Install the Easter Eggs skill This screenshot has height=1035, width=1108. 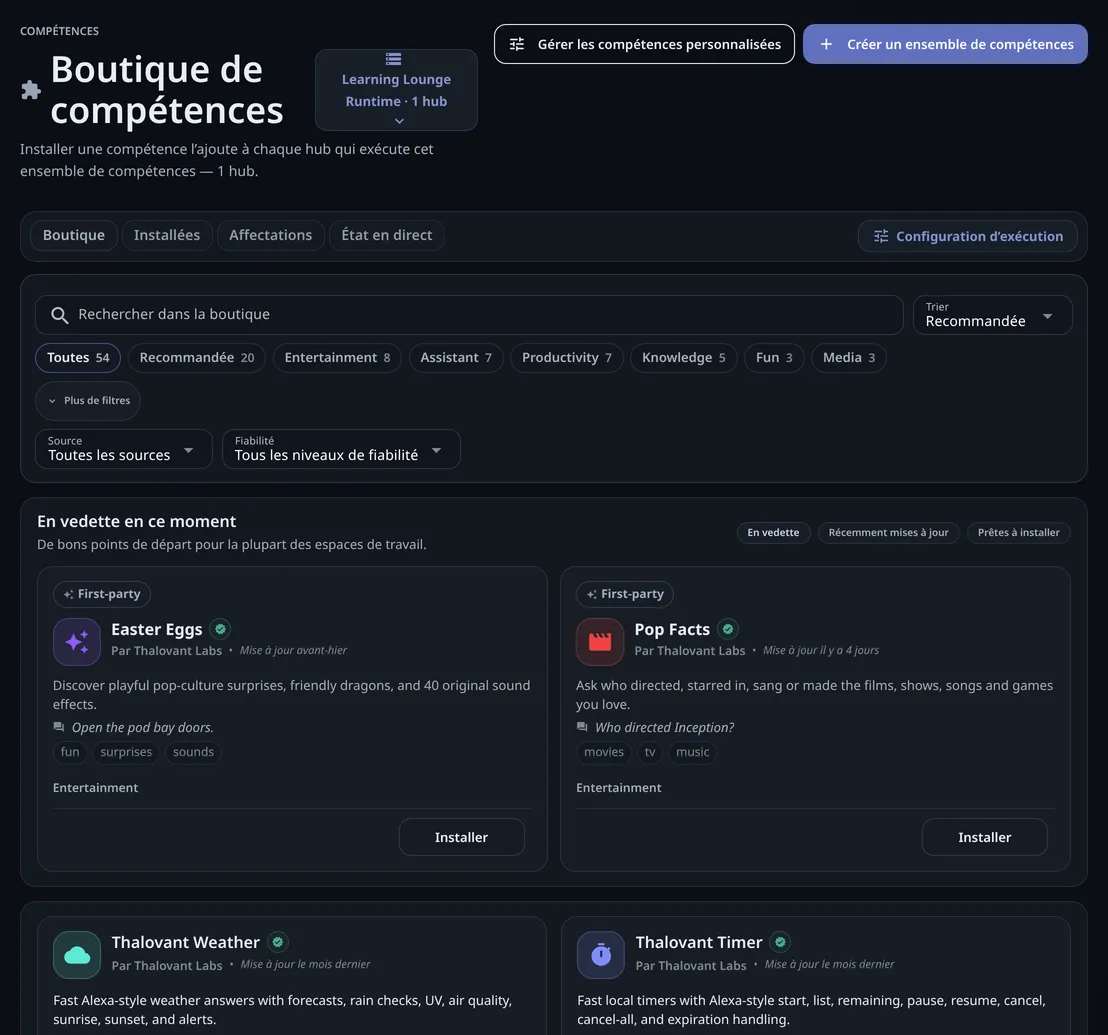[x=461, y=837]
